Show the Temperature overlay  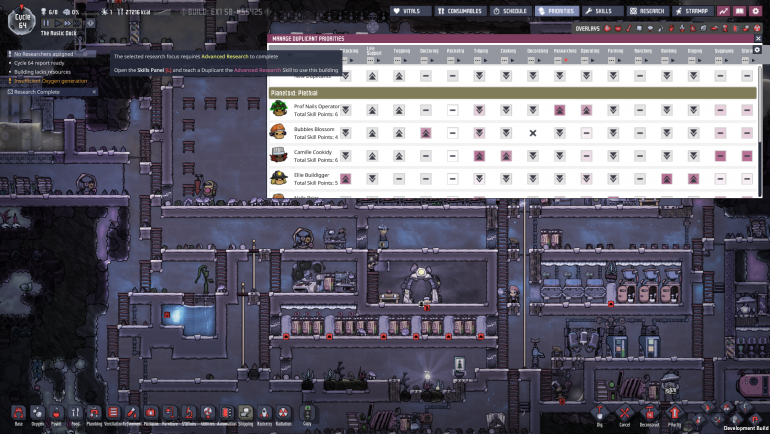(629, 28)
